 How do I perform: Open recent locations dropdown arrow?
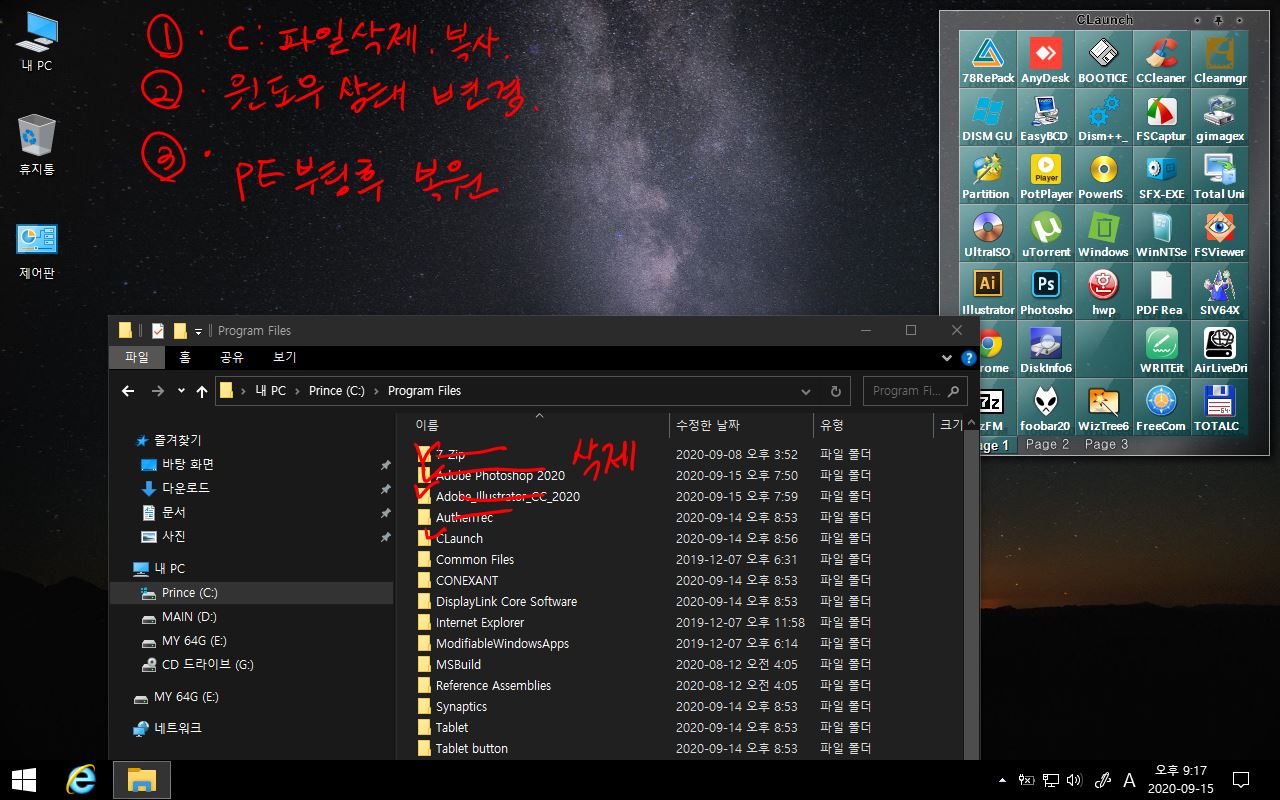(x=181, y=391)
